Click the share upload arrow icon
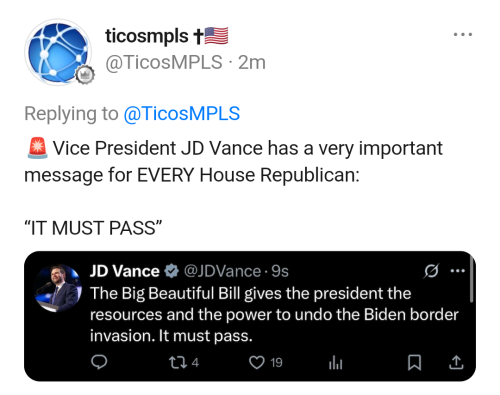The image size is (500, 395). coord(456,362)
